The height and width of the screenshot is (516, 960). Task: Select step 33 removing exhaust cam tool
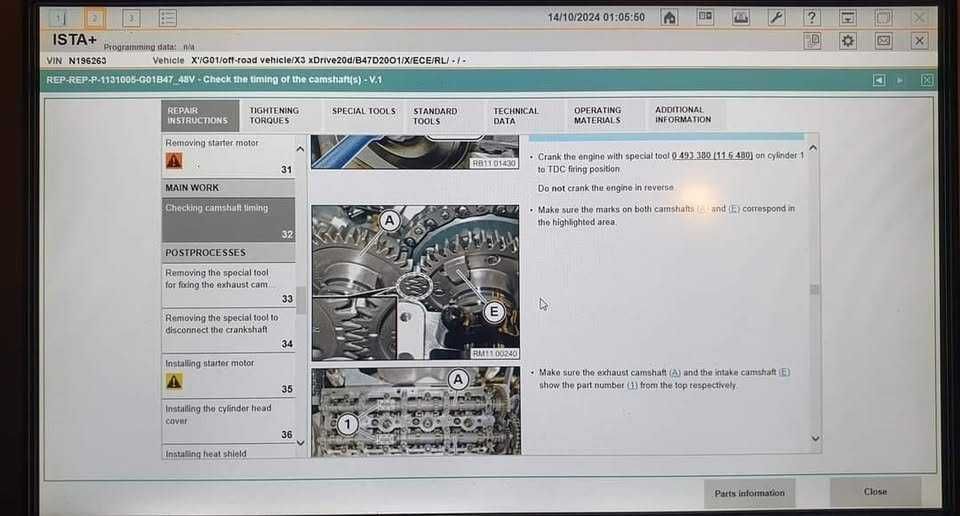coord(228,285)
